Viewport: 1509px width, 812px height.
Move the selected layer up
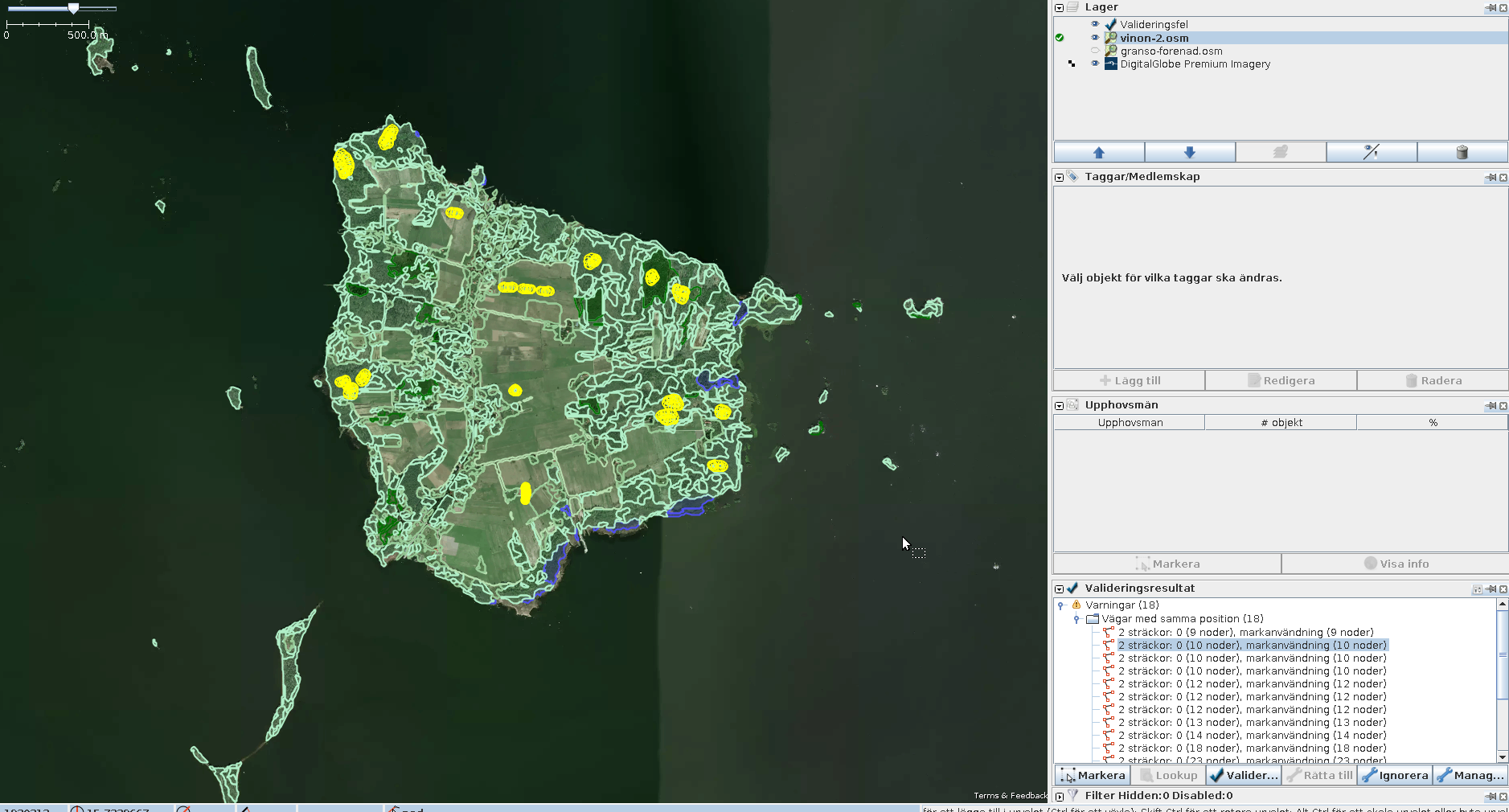pos(1098,153)
